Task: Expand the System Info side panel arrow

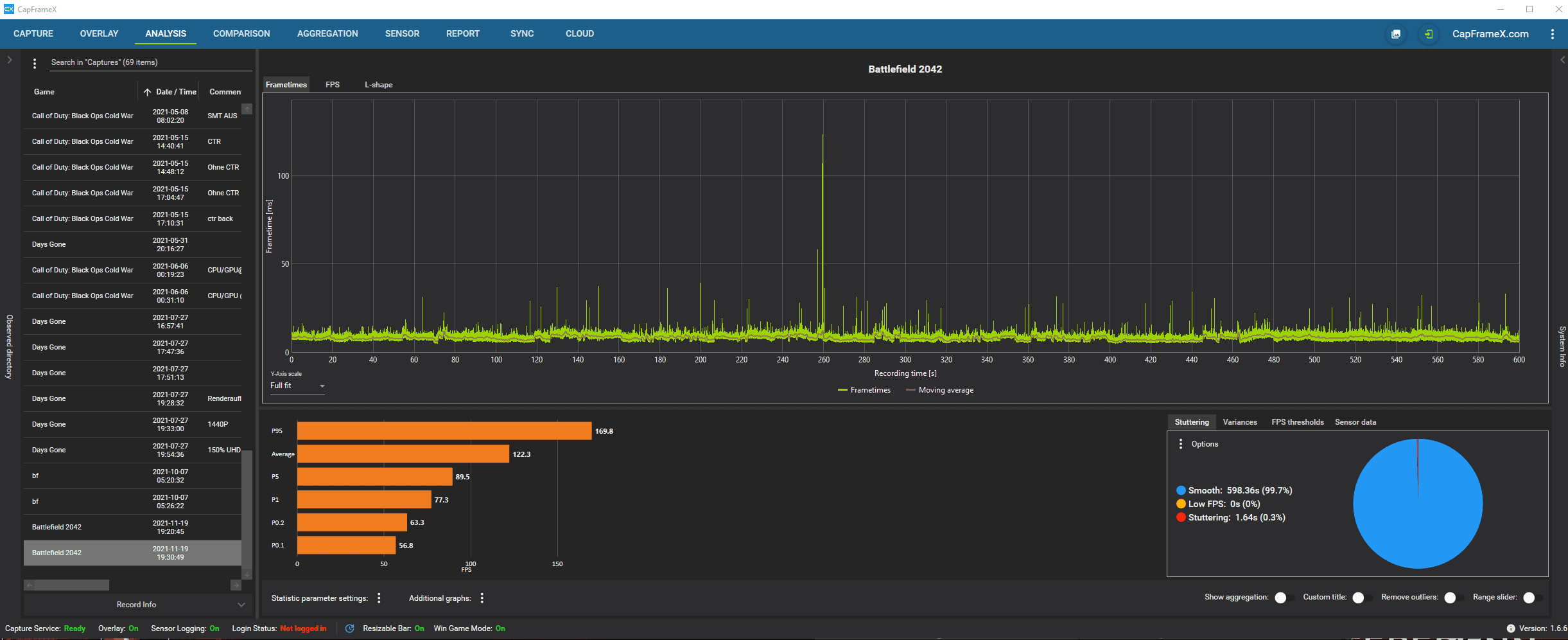Action: tap(1562, 60)
